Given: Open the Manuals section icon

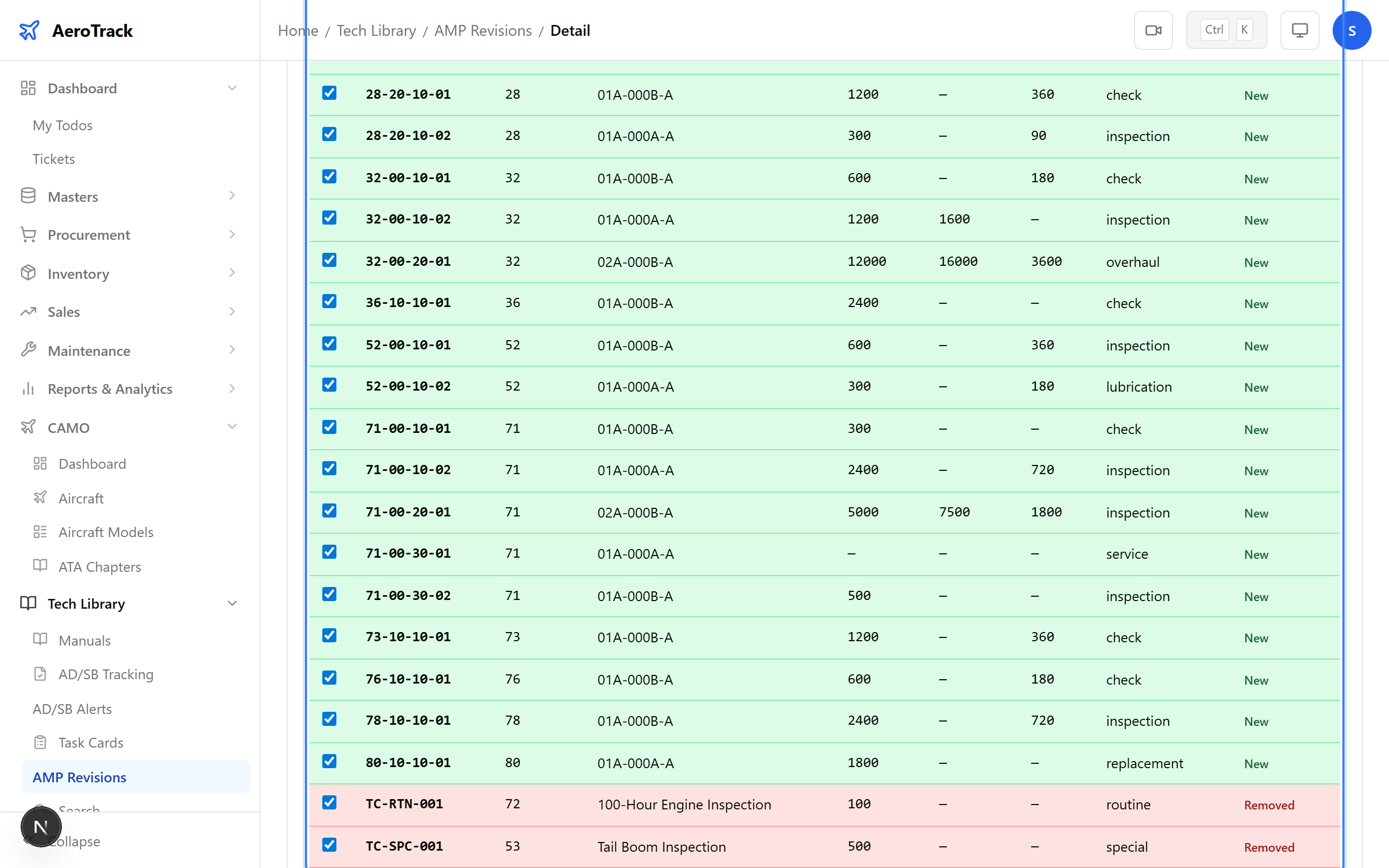Looking at the screenshot, I should pos(40,640).
